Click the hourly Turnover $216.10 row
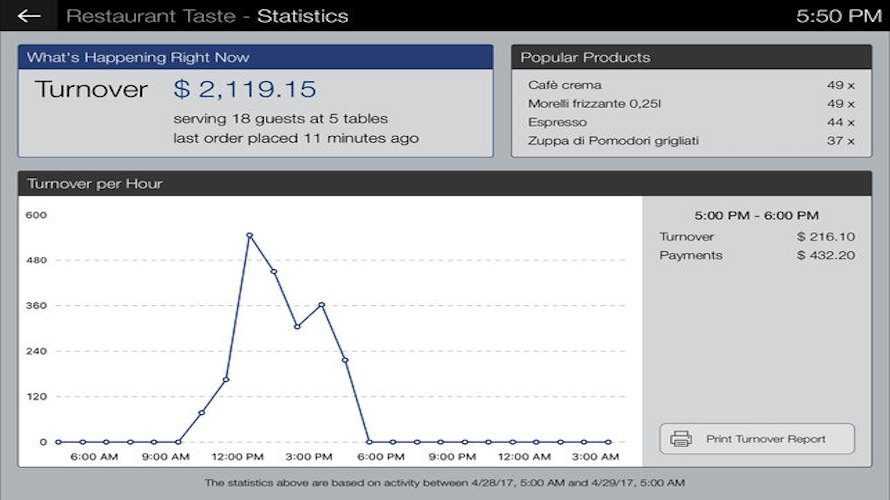The width and height of the screenshot is (890, 500). click(x=756, y=237)
